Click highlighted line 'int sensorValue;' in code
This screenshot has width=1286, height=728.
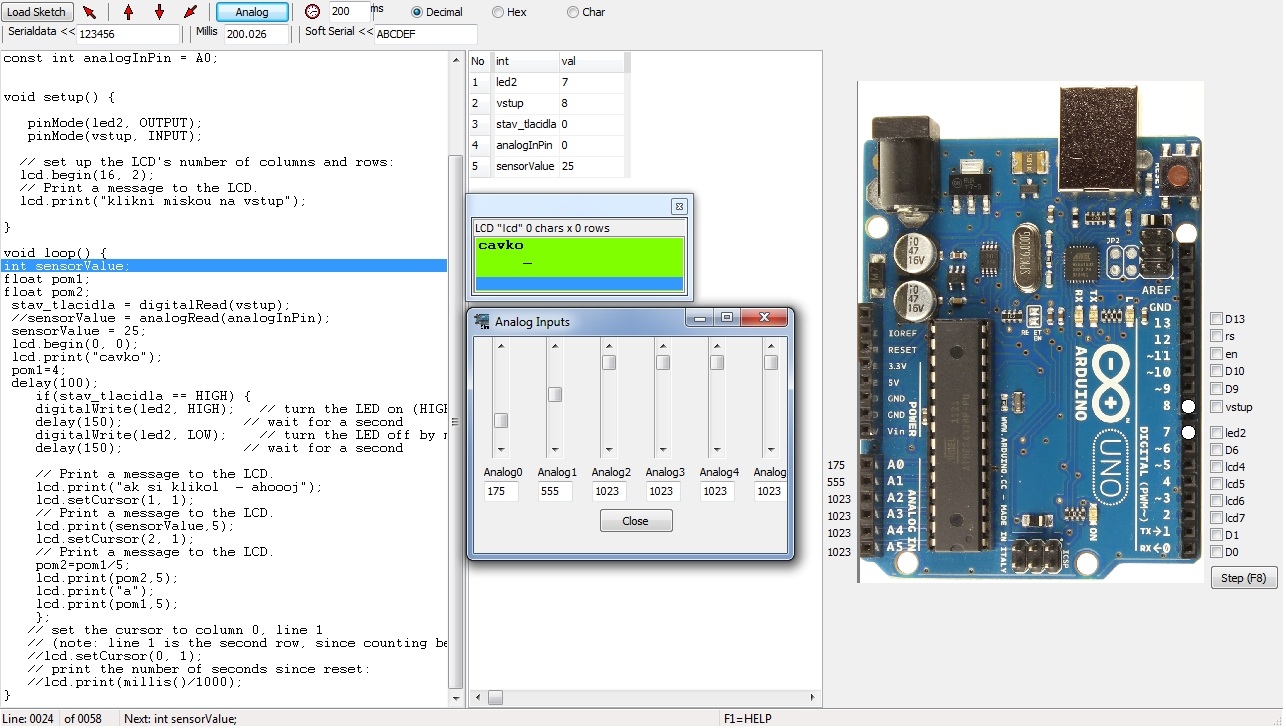tap(224, 266)
